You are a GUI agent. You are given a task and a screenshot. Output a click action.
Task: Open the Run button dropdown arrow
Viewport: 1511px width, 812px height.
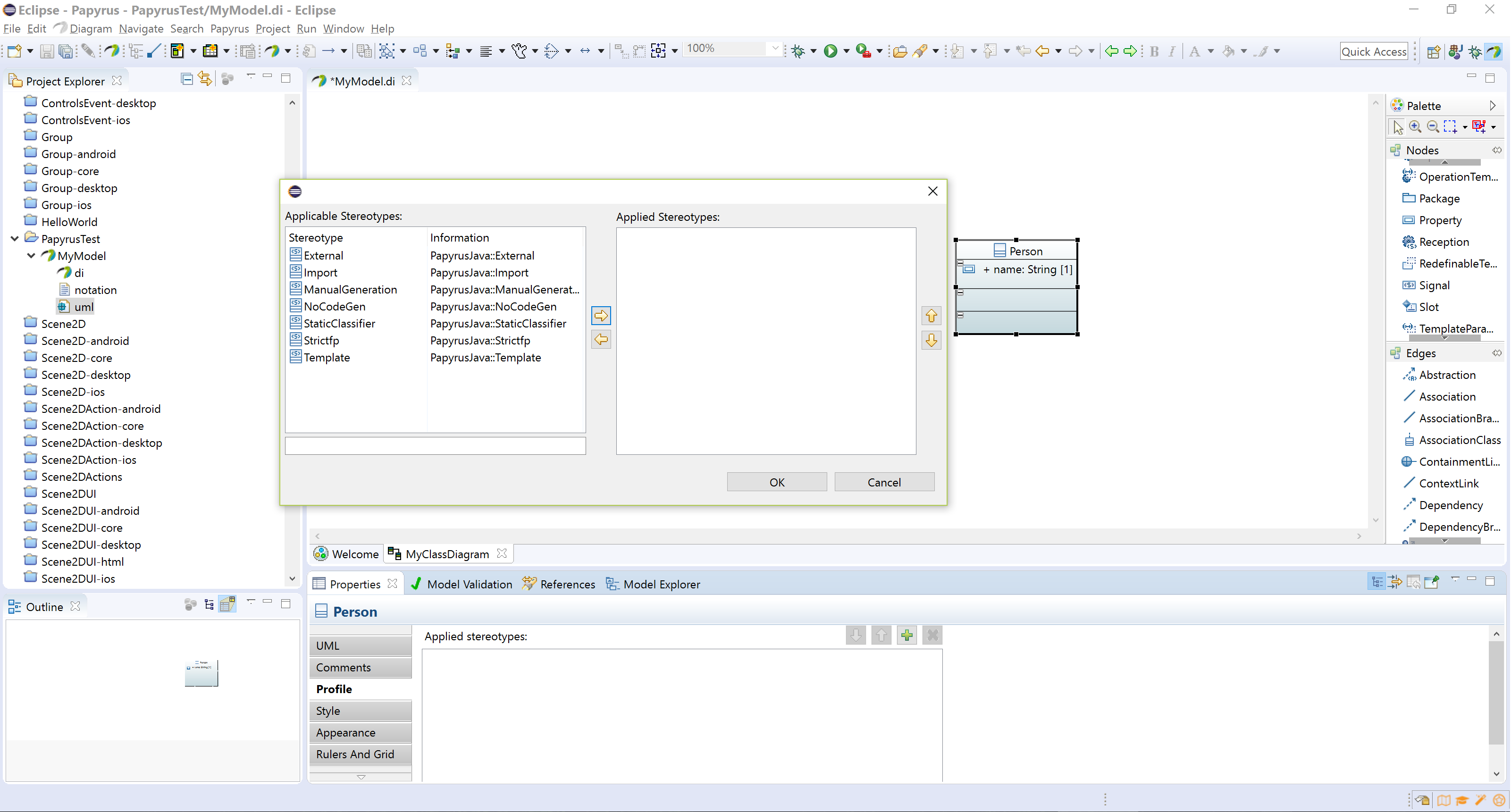(846, 51)
